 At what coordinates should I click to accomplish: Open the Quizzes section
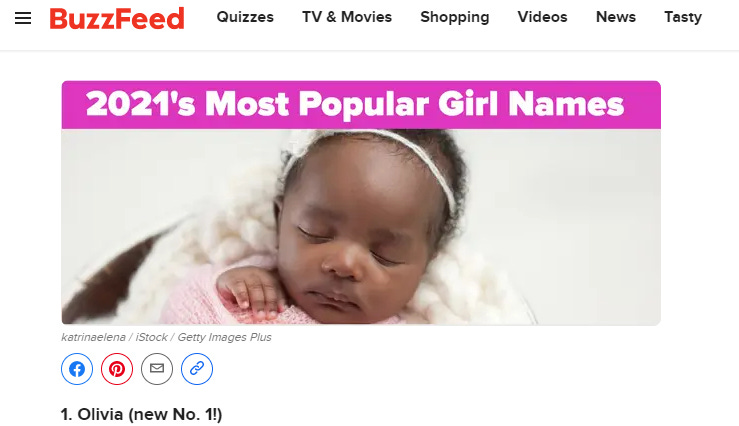click(x=245, y=17)
